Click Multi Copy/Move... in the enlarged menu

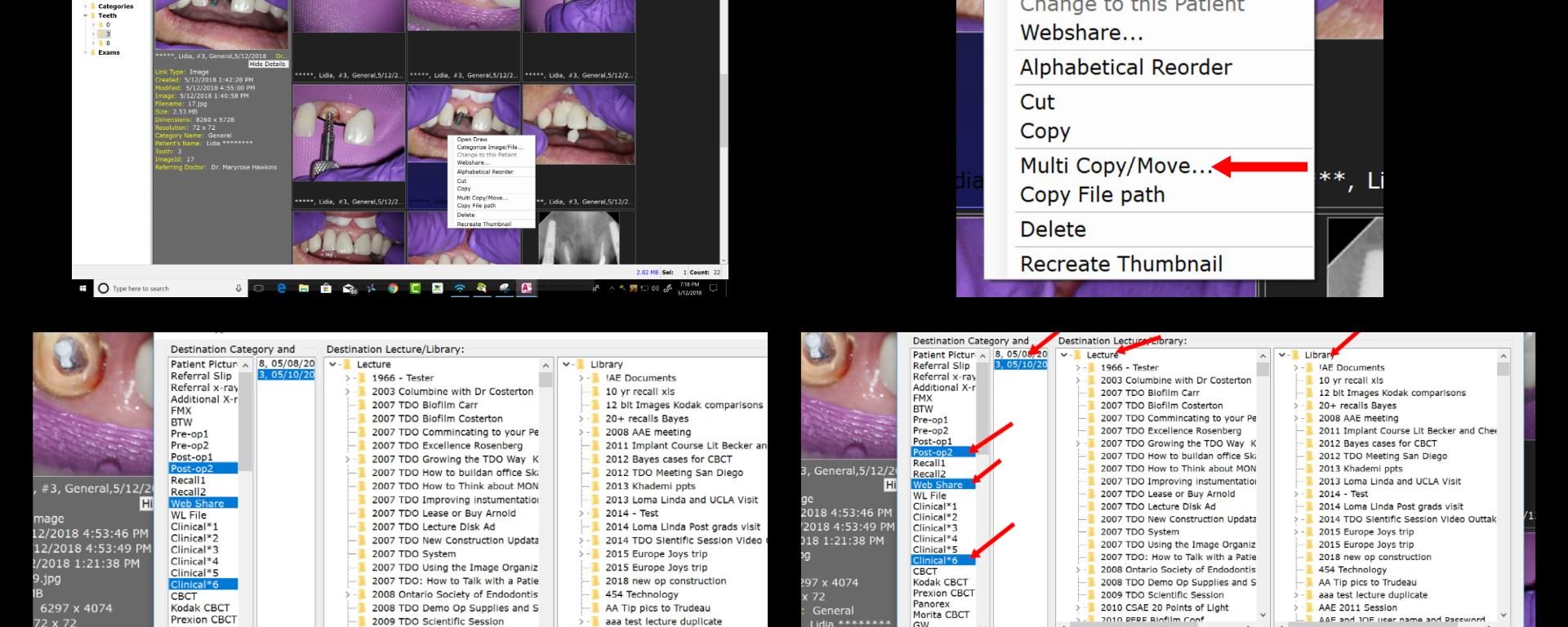[1116, 166]
